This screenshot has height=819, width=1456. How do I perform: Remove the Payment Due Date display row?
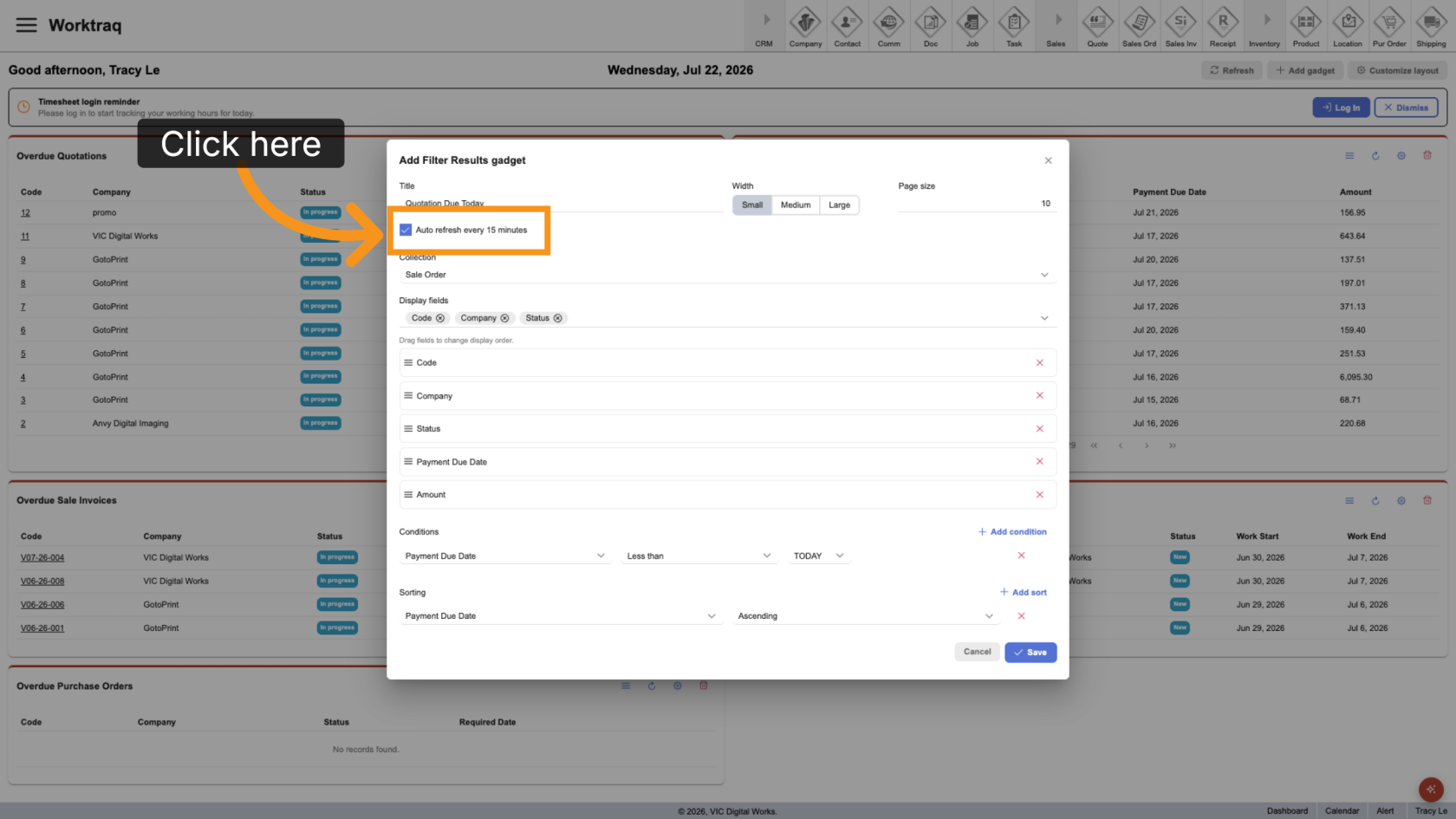(1039, 461)
